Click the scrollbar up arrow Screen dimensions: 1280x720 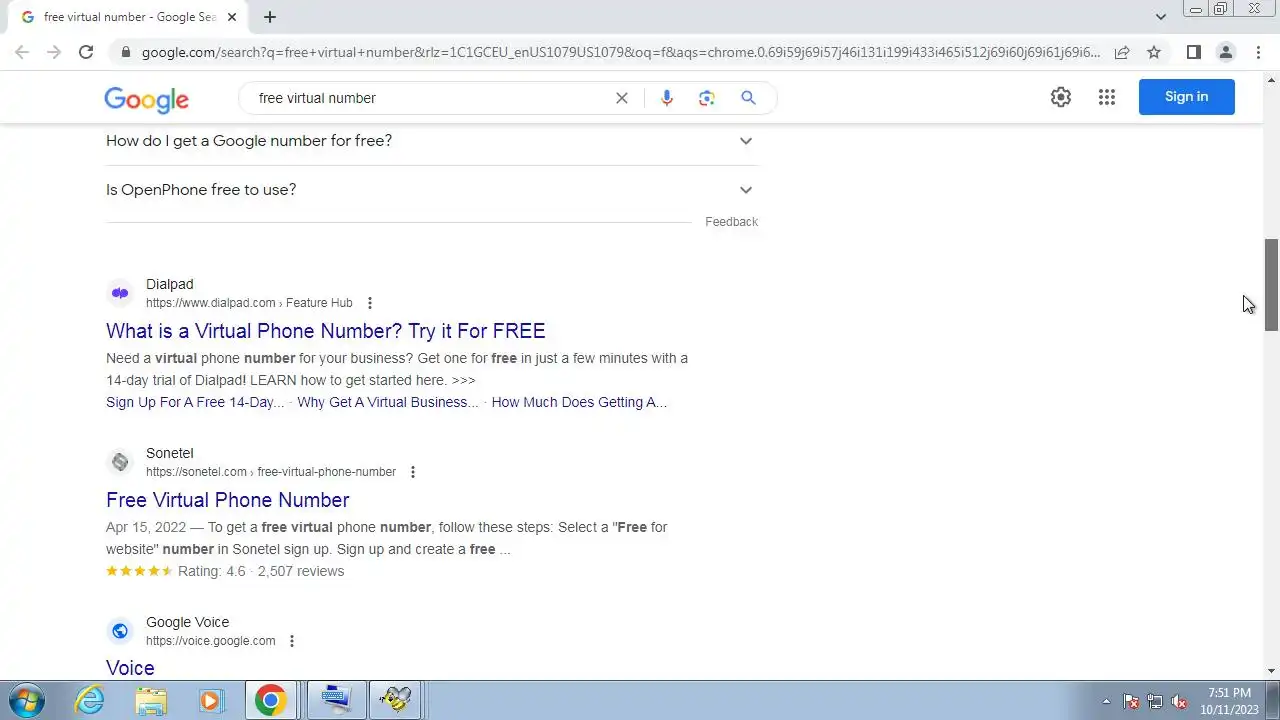tap(1271, 78)
